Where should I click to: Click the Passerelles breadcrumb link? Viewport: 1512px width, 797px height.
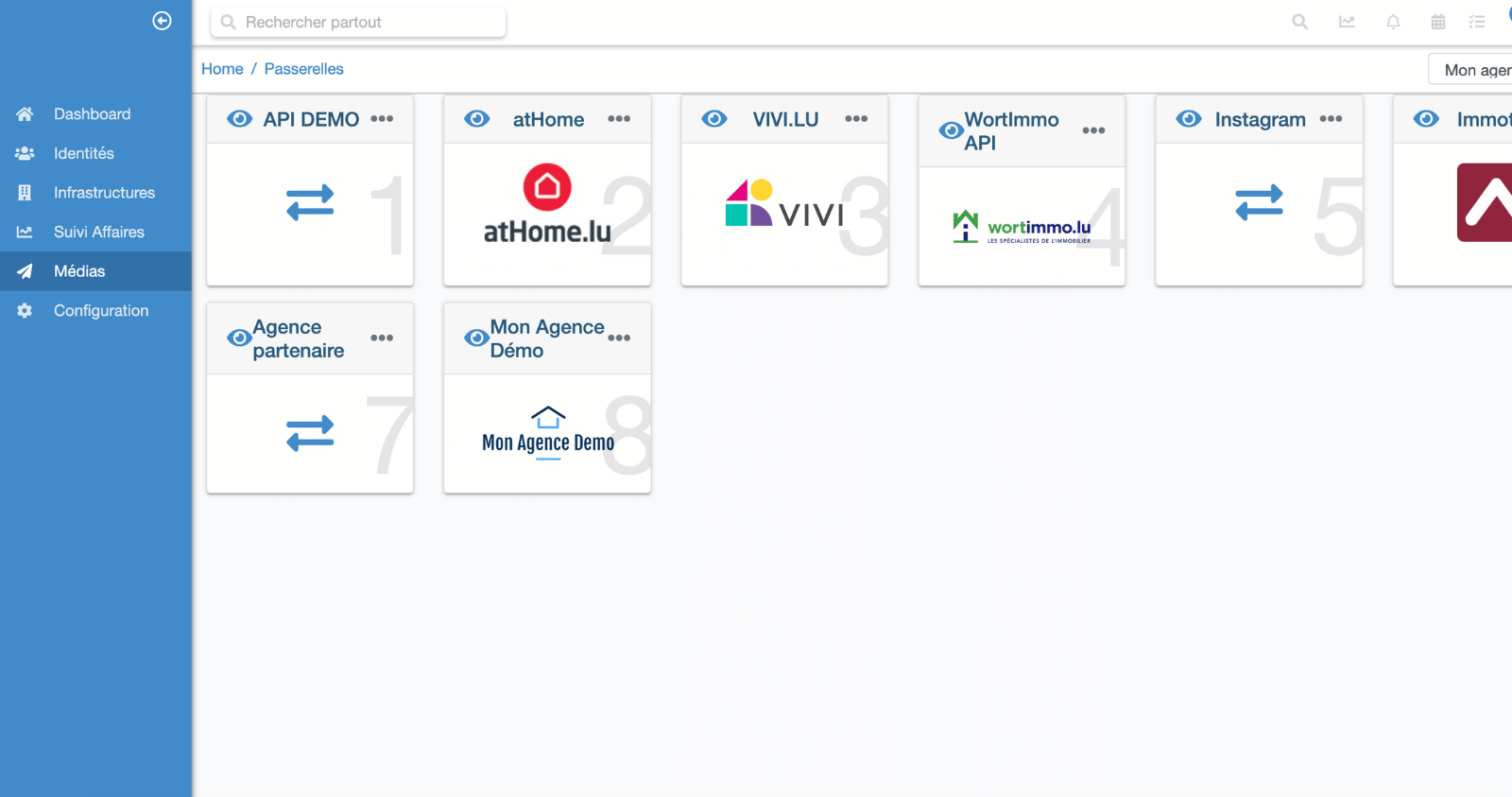click(x=303, y=69)
